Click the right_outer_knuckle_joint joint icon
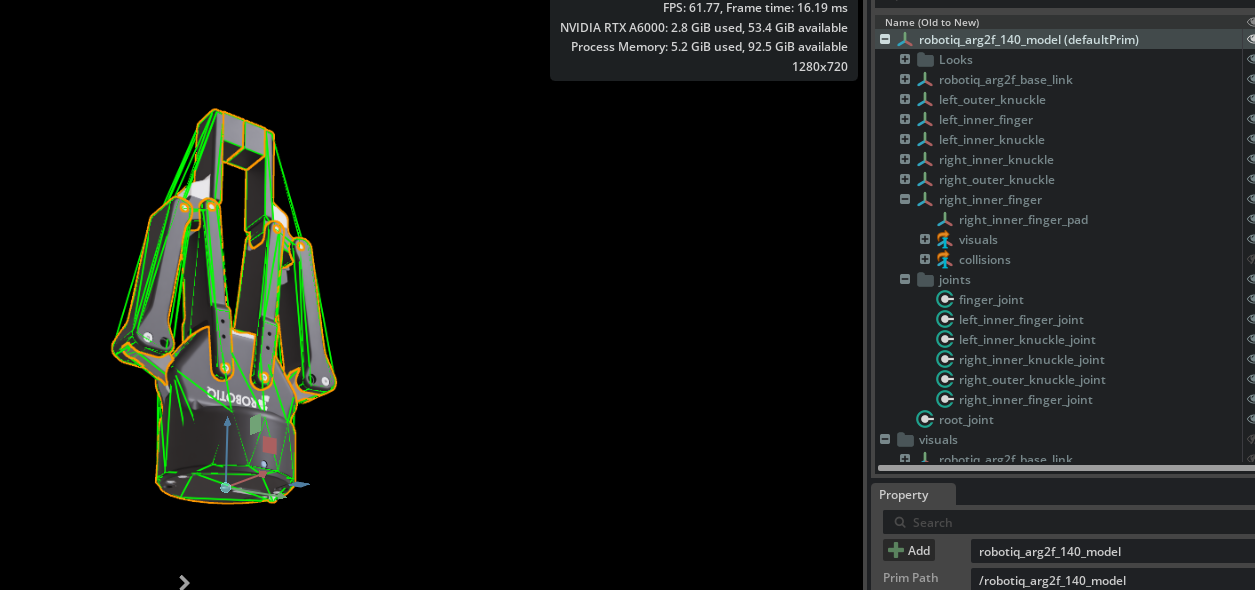Screen dimensions: 1255x590 pos(945,380)
